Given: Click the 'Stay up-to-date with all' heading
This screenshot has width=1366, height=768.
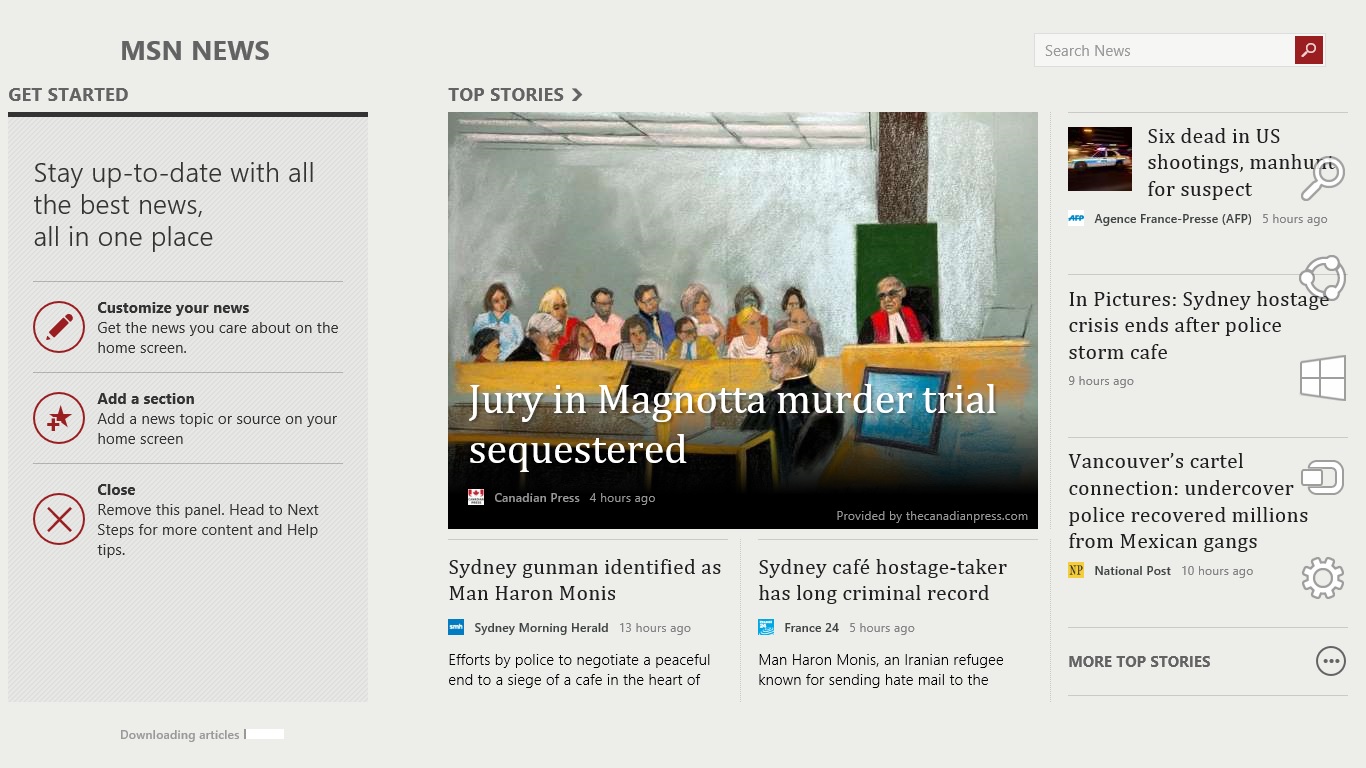Looking at the screenshot, I should pos(174,205).
